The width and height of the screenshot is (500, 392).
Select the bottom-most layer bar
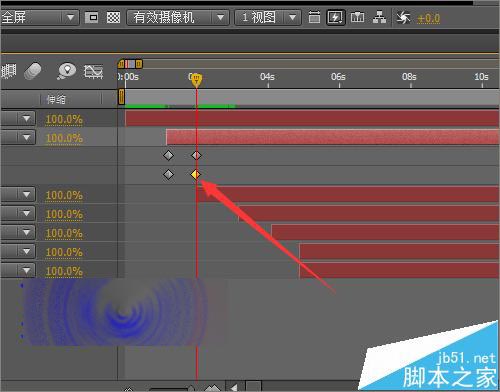[399, 270]
